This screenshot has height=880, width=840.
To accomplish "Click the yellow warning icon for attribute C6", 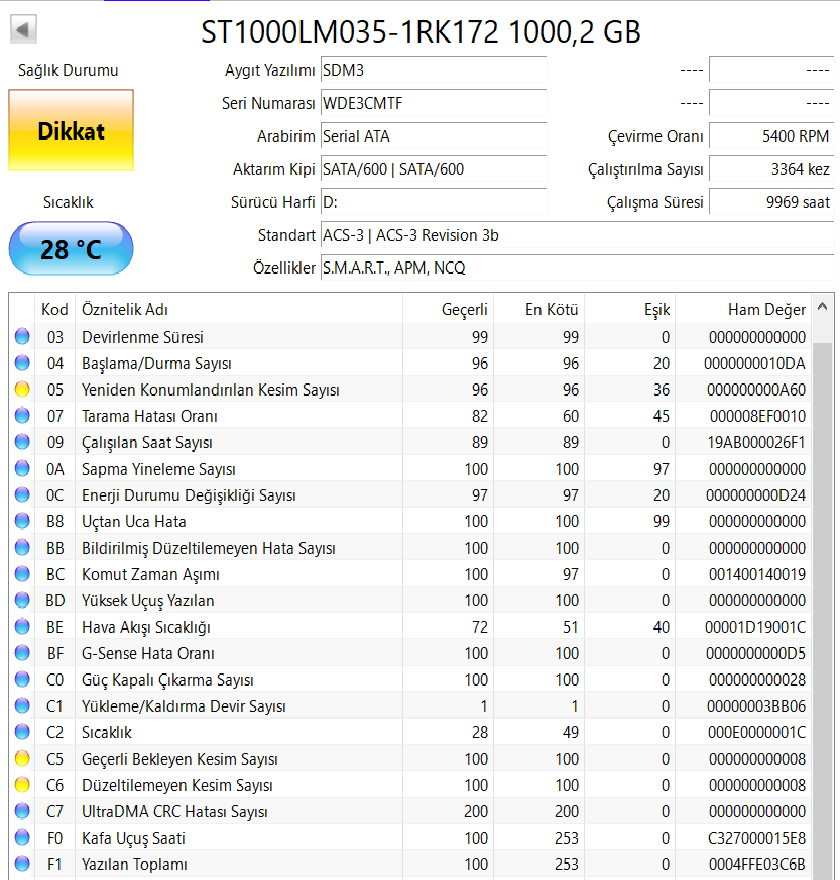I will point(22,785).
